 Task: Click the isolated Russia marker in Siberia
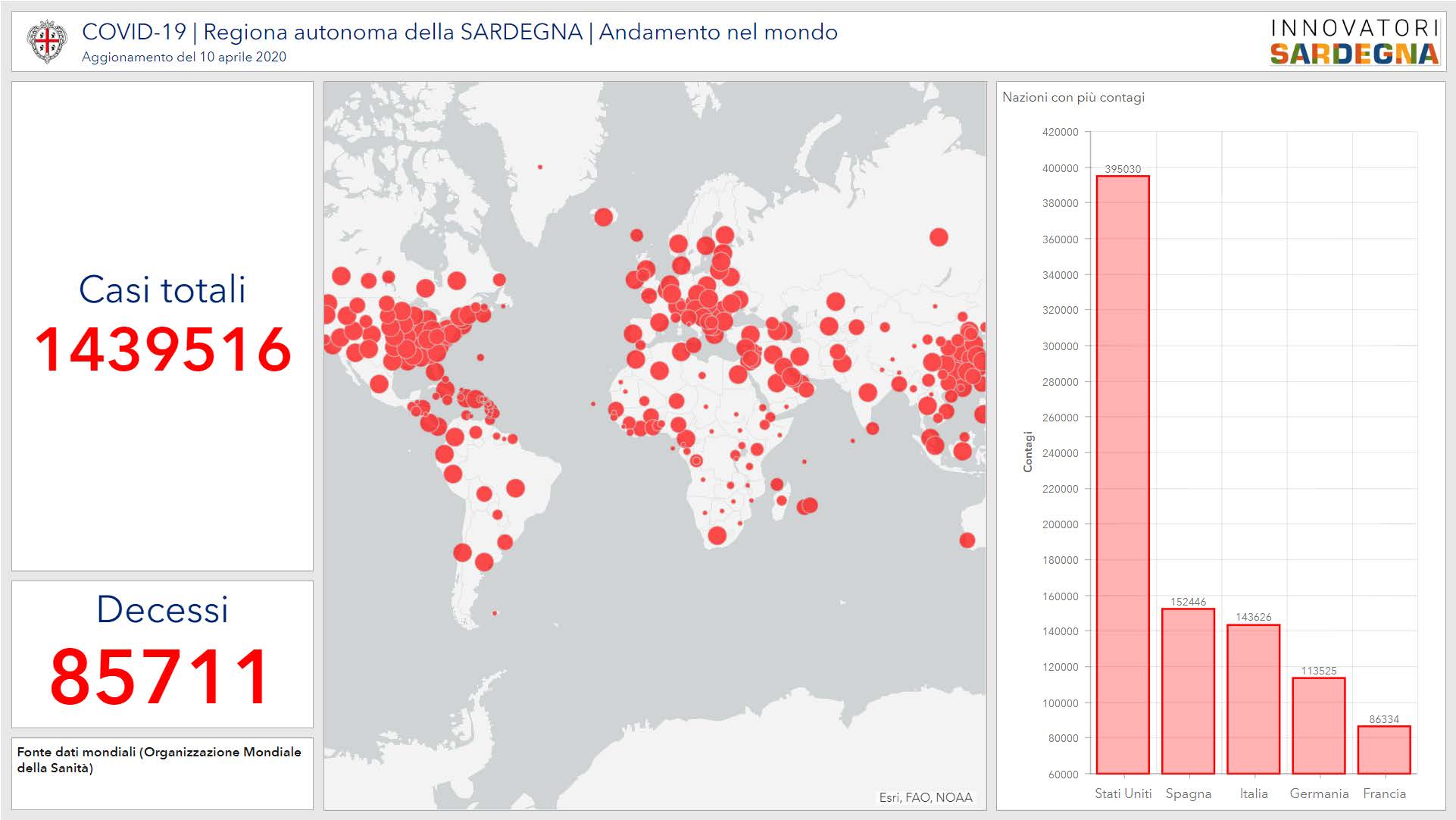tap(939, 237)
